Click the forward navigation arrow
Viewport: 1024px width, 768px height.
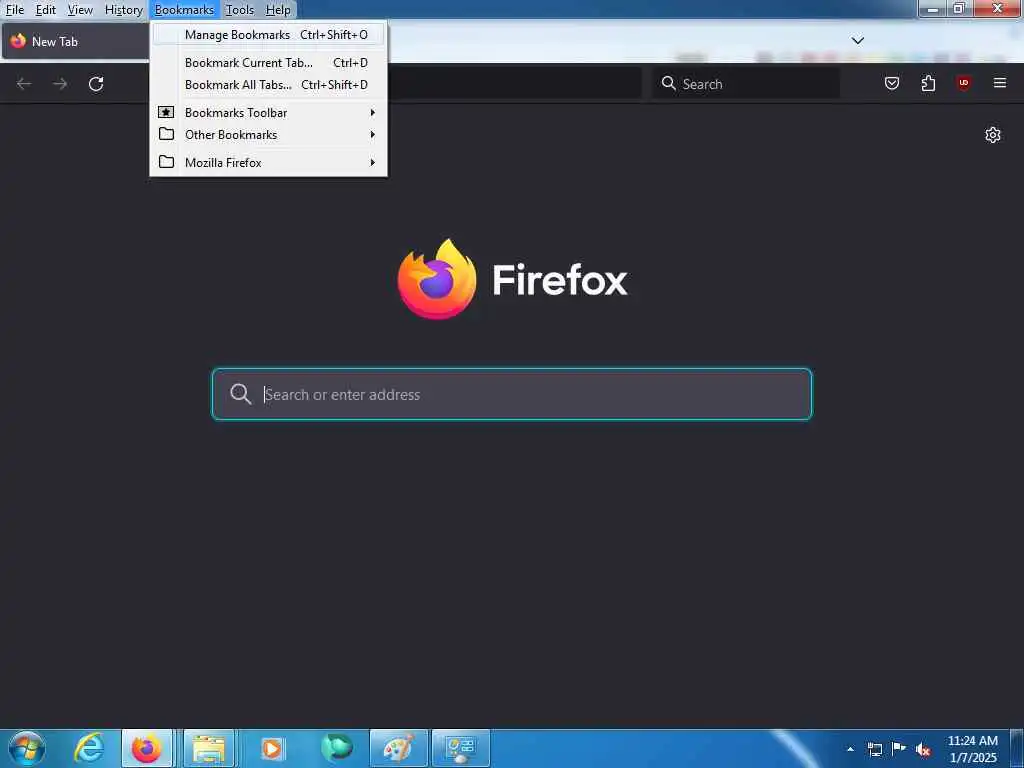[60, 84]
